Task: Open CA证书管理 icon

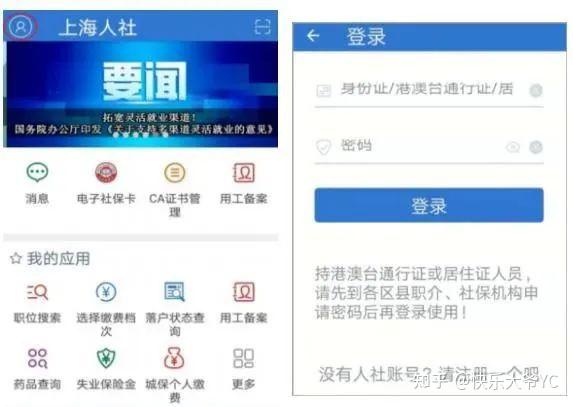Action: pos(175,172)
